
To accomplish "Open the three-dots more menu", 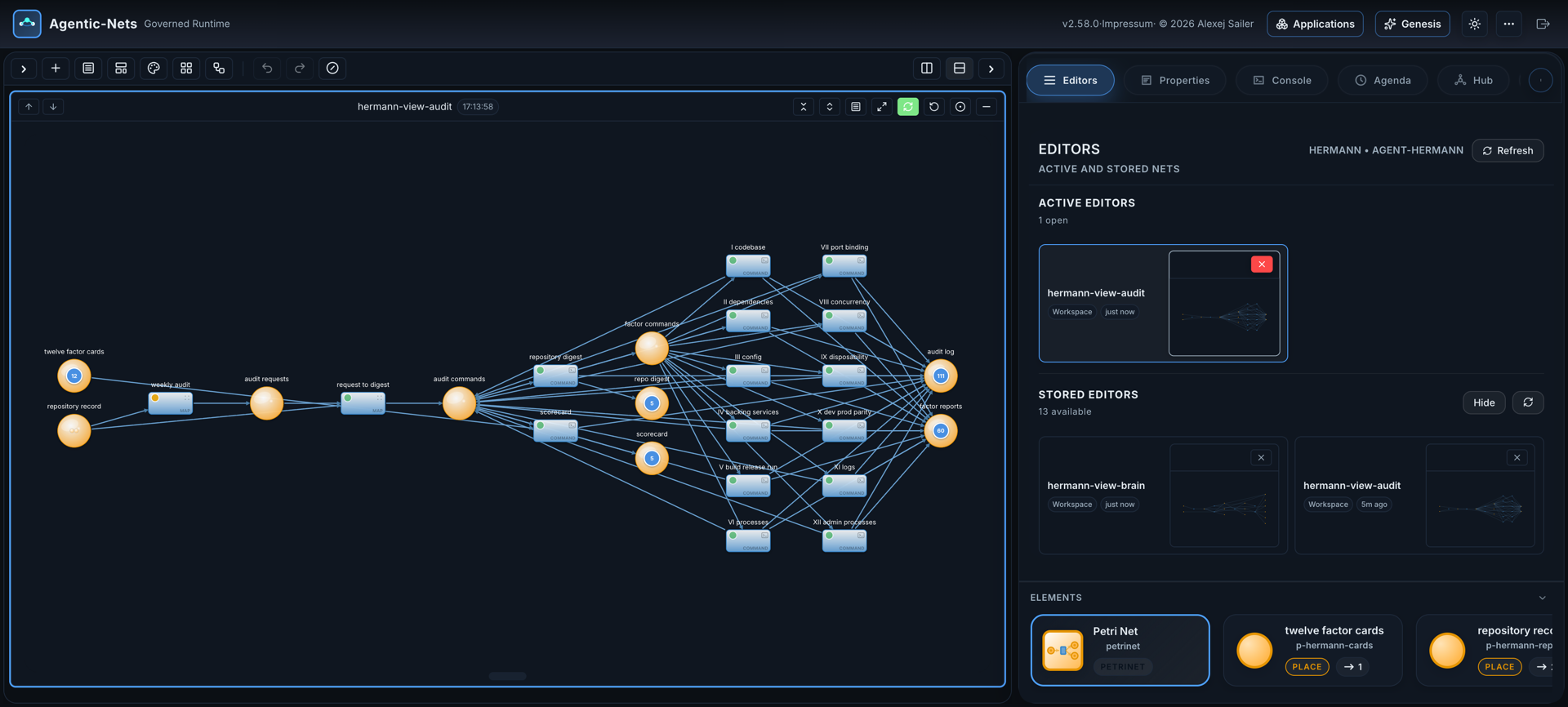I will [x=1509, y=24].
